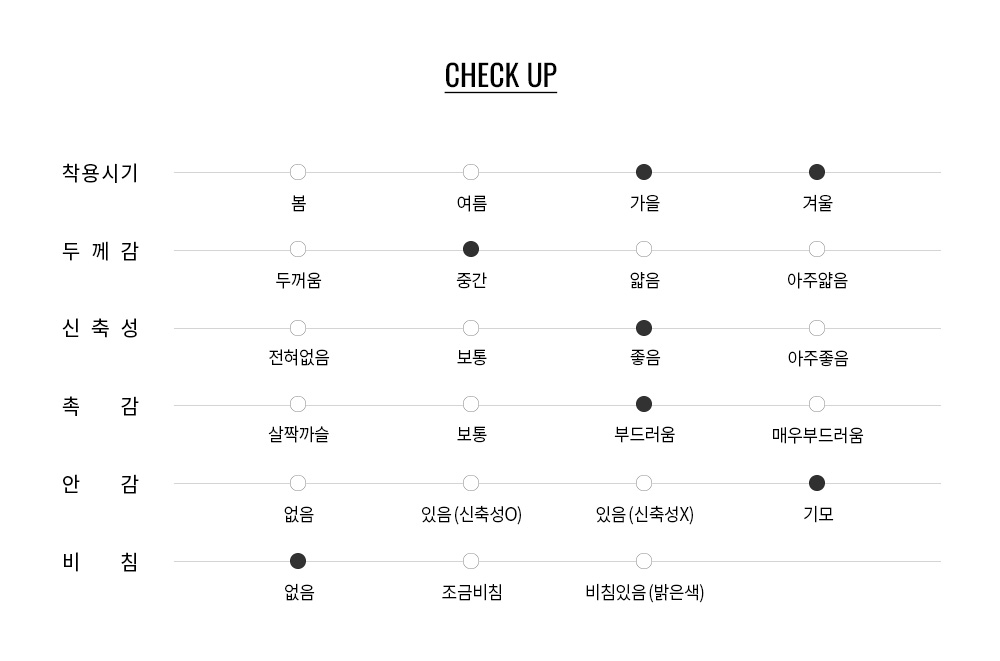
Task: Click the CHECK UP heading
Action: pyautogui.click(x=500, y=76)
